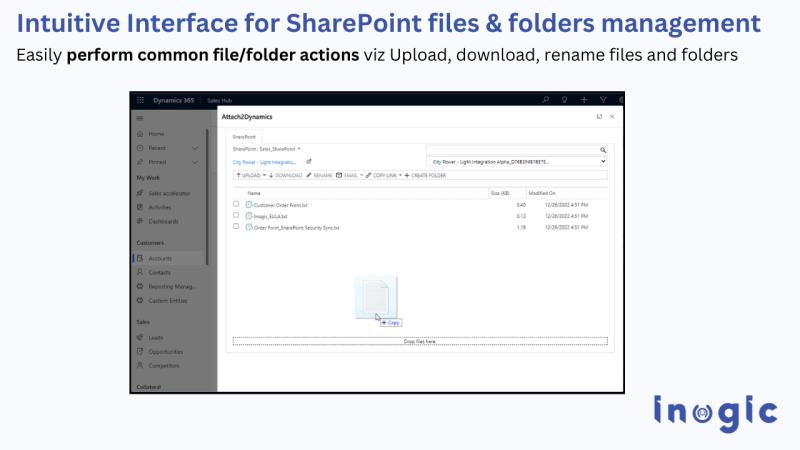Click the filter funnel icon in top bar

coord(603,100)
